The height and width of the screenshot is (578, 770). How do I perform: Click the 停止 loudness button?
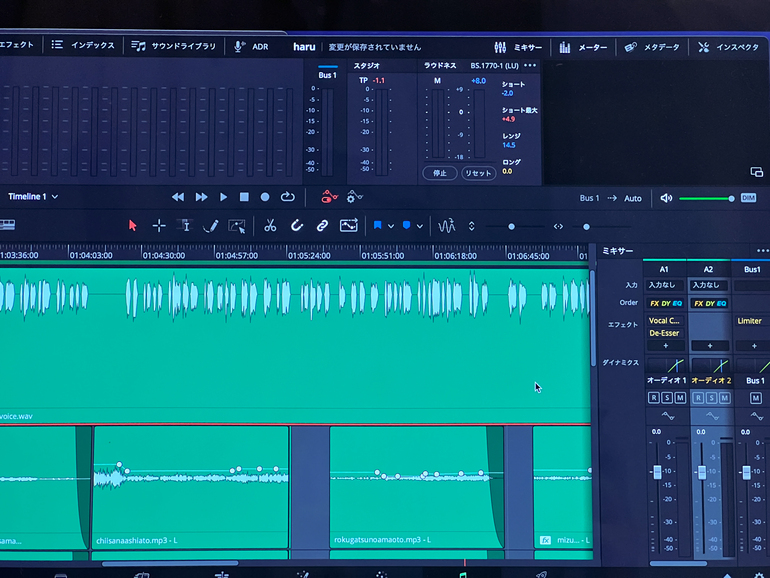tap(440, 173)
